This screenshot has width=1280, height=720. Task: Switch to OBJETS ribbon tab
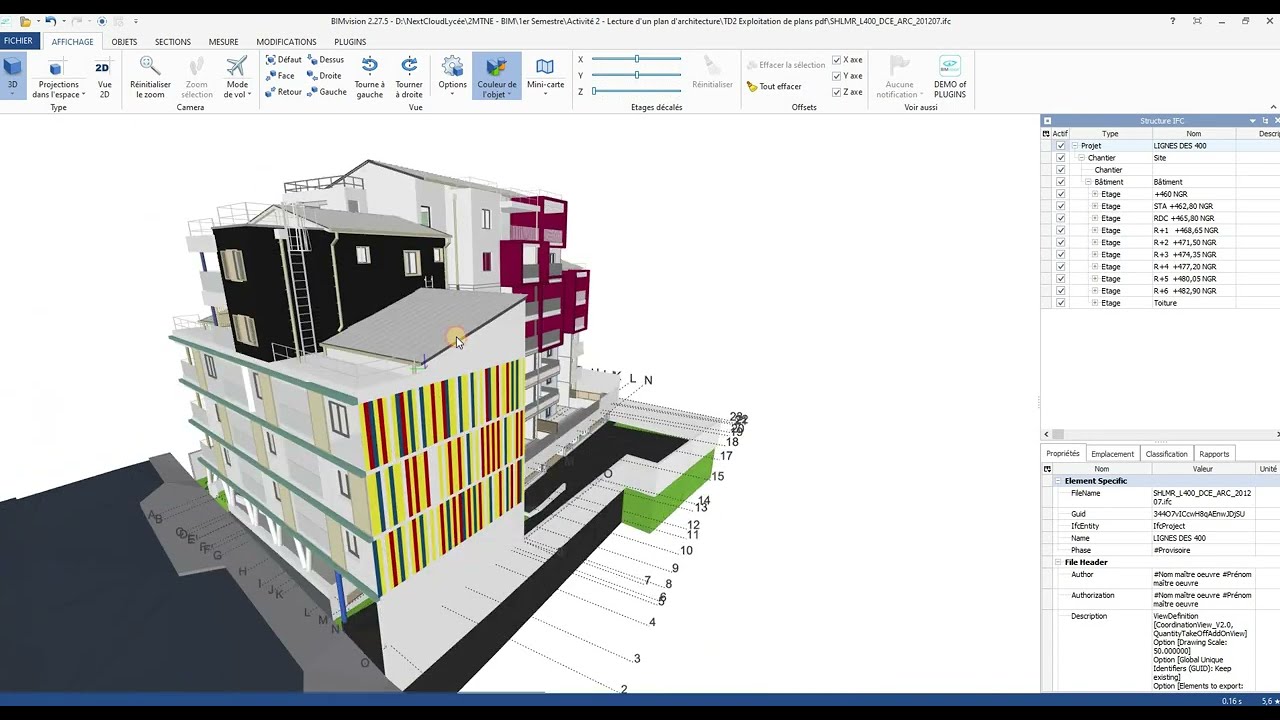(x=124, y=42)
